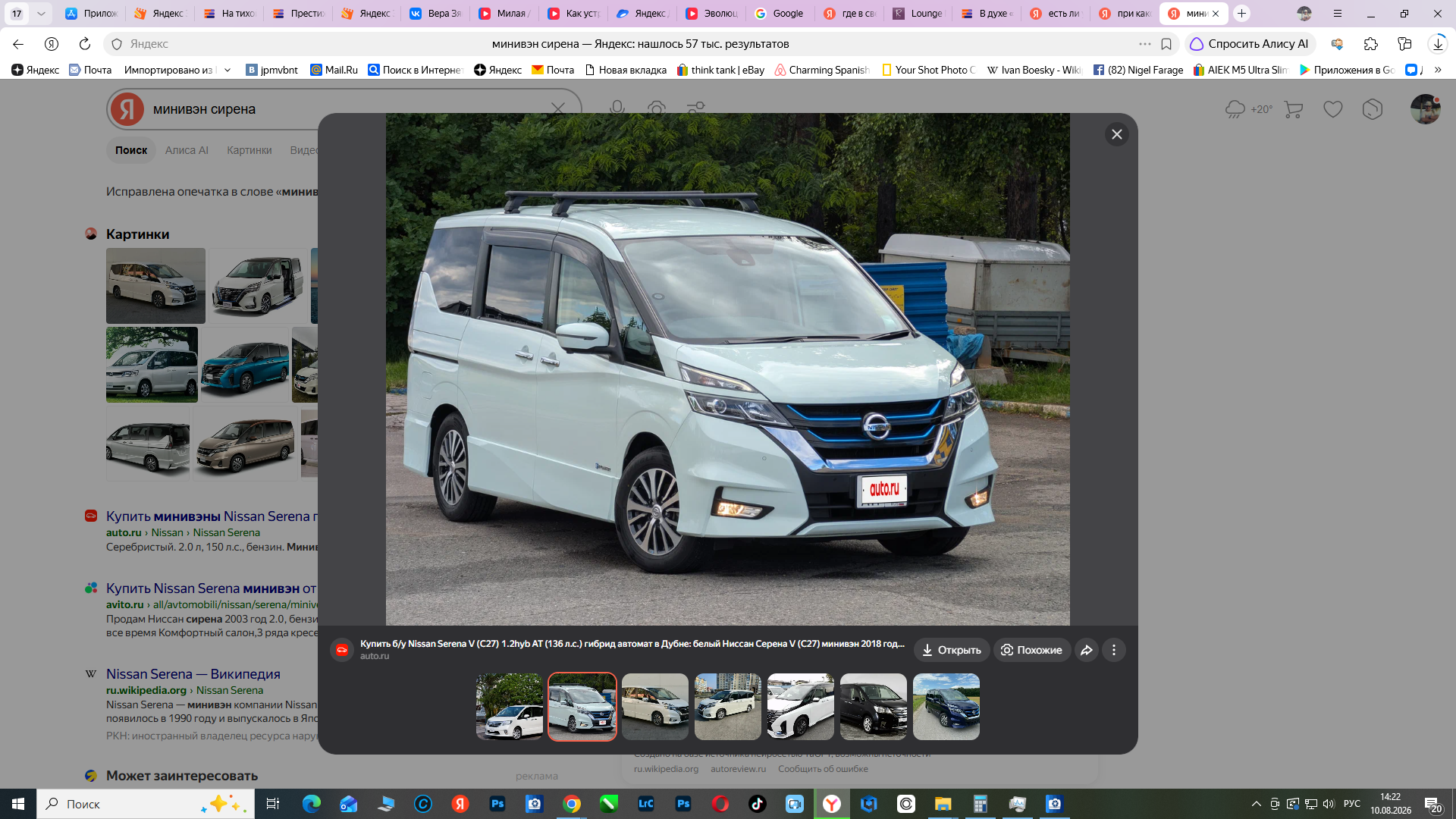
Task: Open the blue Nissan van search thumbnail
Action: coord(245,365)
